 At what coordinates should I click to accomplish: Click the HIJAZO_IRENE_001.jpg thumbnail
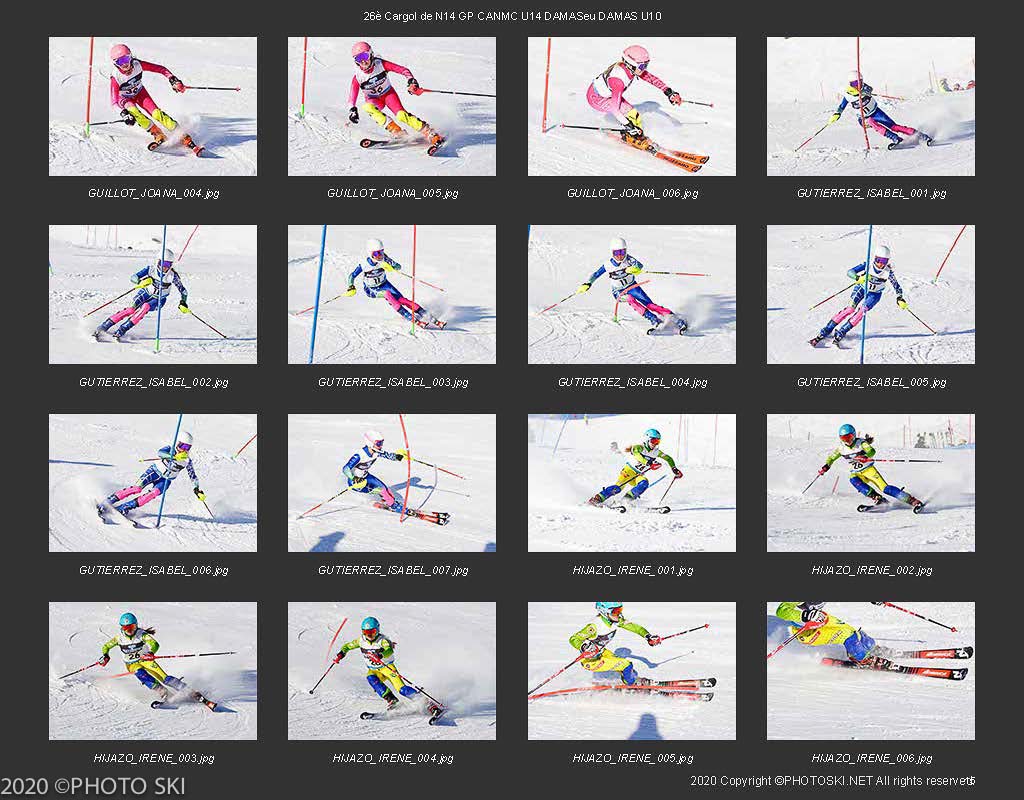click(632, 483)
